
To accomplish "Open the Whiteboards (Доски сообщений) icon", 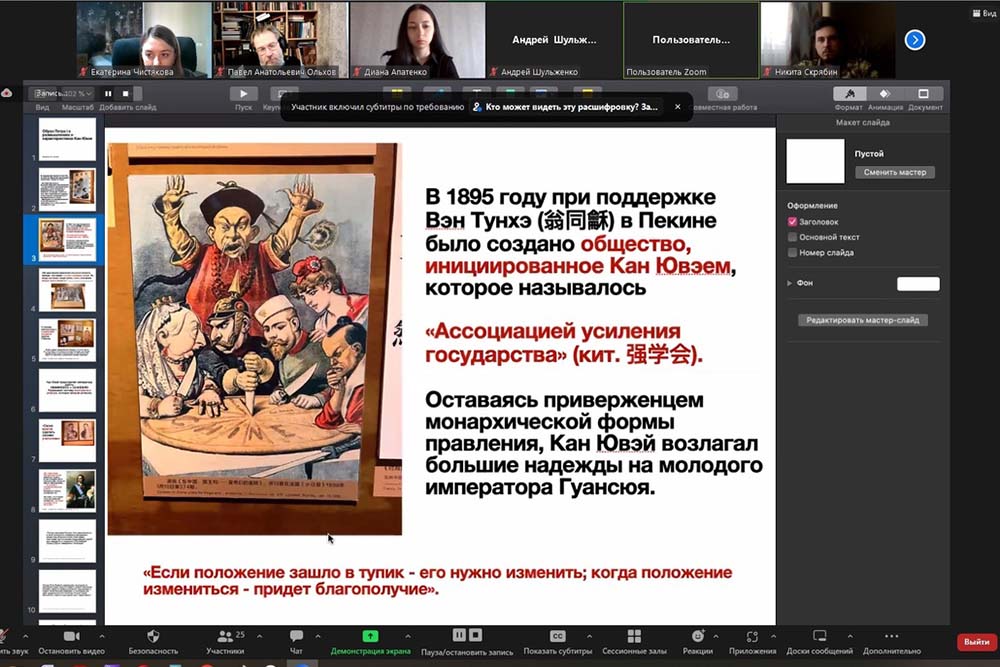I will click(819, 637).
